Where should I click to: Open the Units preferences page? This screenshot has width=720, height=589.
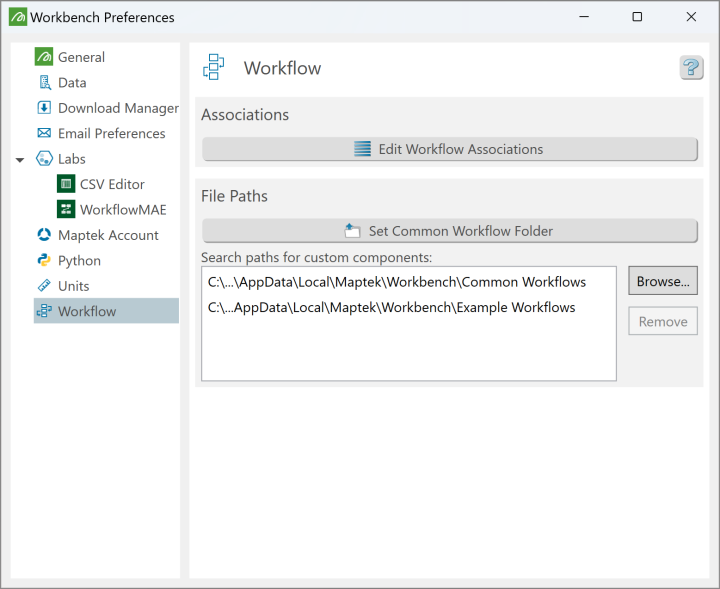click(73, 286)
